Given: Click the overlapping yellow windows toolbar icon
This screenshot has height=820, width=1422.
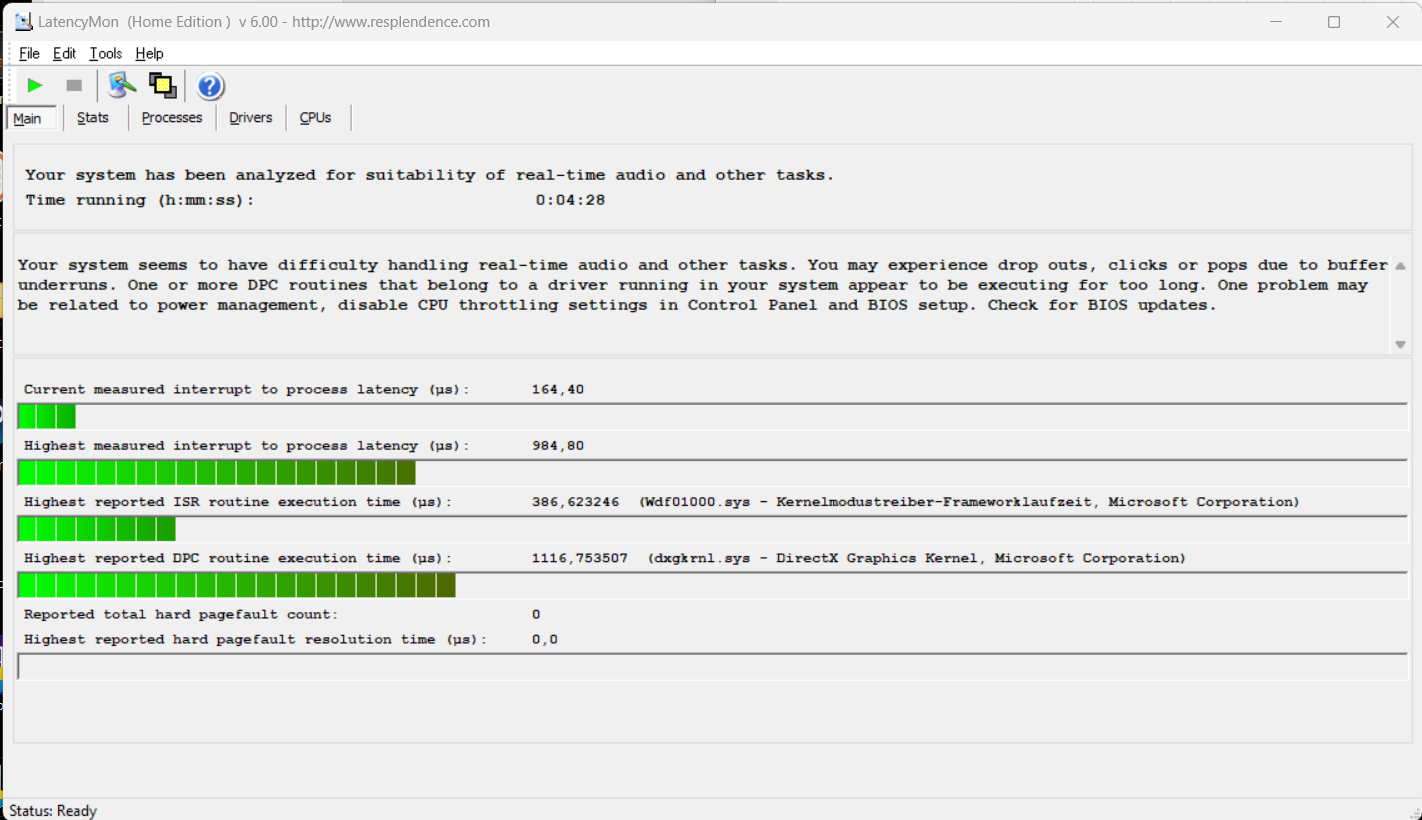Looking at the screenshot, I should pos(162,86).
